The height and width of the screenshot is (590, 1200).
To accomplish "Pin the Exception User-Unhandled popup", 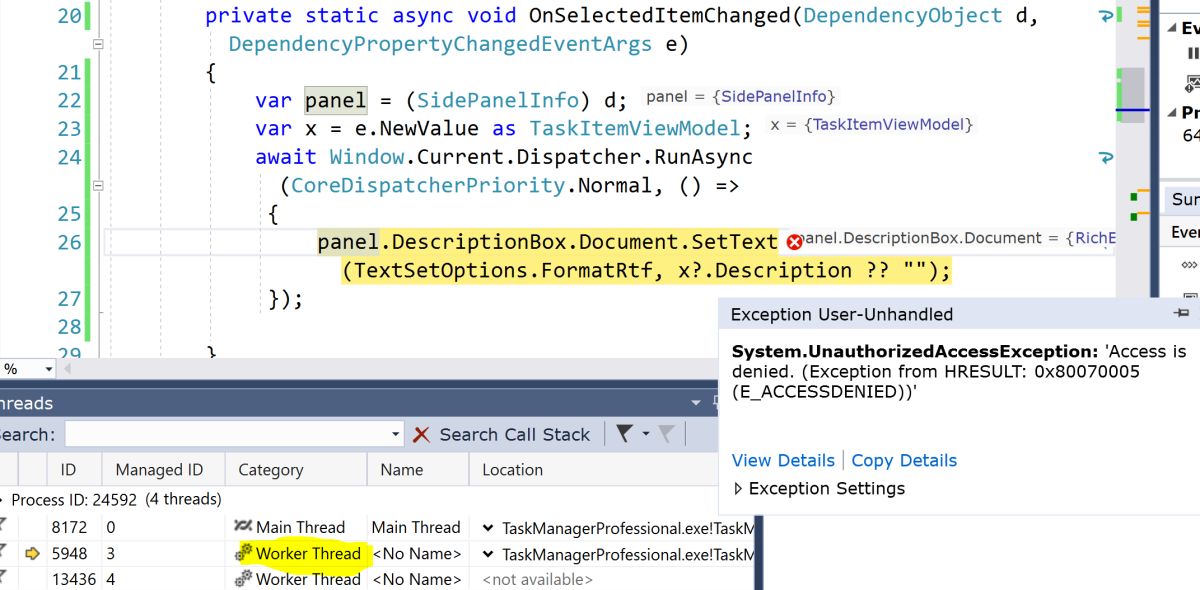I will click(x=1181, y=314).
